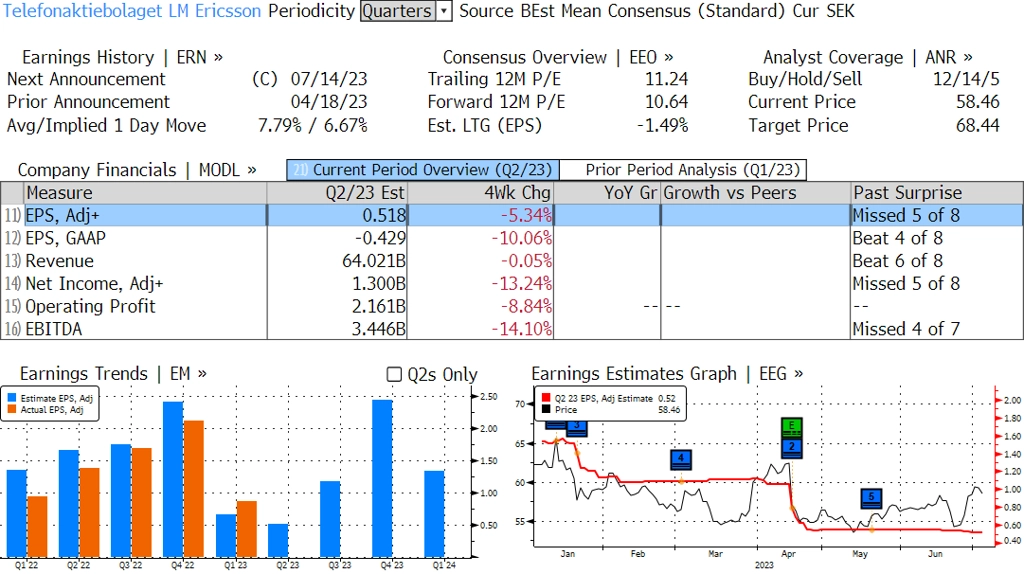The image size is (1024, 574).
Task: Click the Q4'23 estimate EPS blue bar
Action: pos(382,479)
